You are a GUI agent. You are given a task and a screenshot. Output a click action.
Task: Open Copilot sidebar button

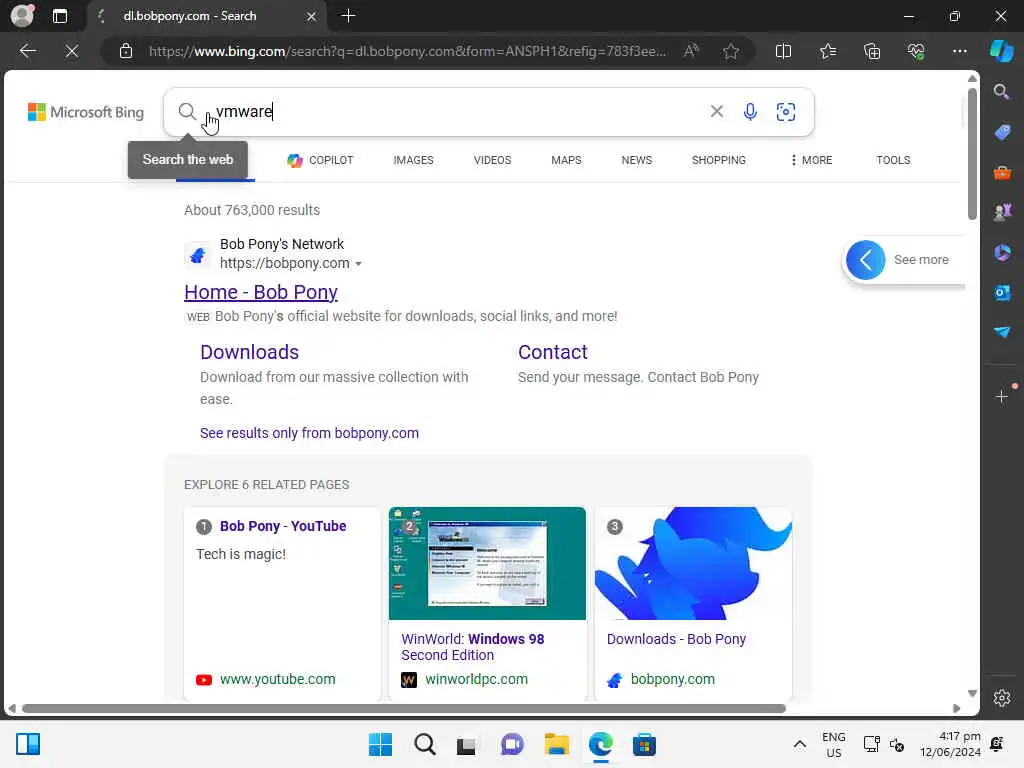1001,51
